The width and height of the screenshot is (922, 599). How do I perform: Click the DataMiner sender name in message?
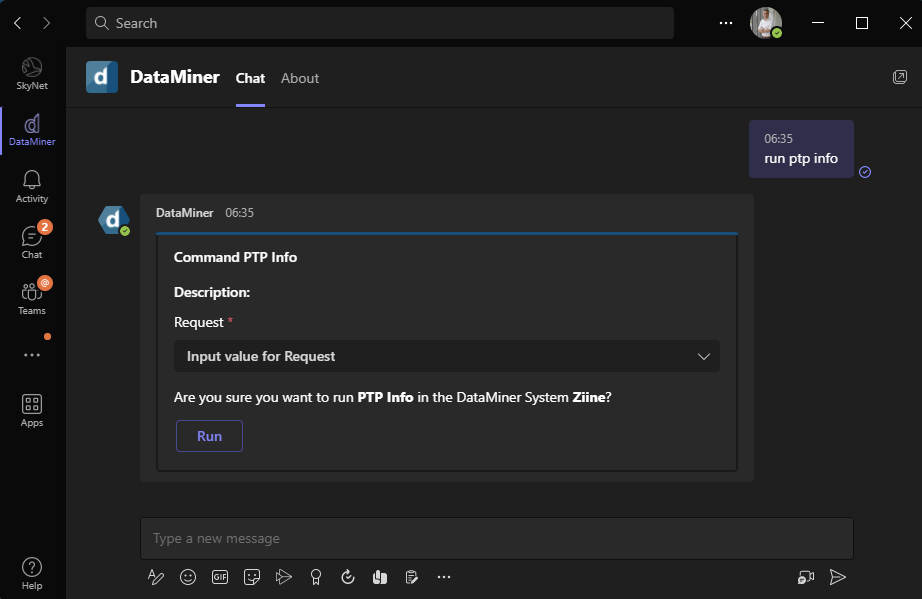click(185, 213)
